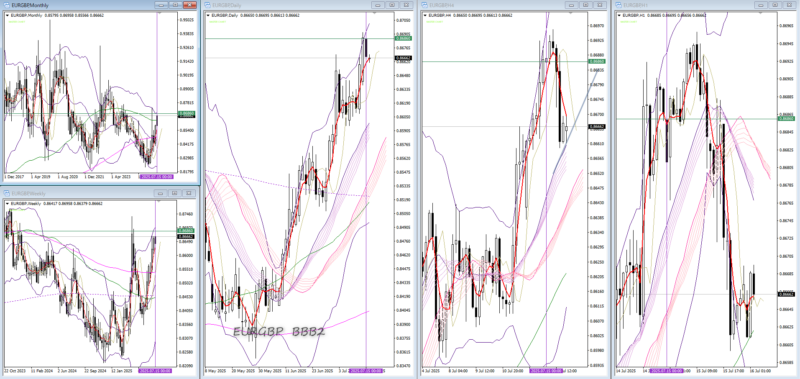800x379 pixels.
Task: Minimize the EURGBP Monthly chart window
Action: click(161, 5)
